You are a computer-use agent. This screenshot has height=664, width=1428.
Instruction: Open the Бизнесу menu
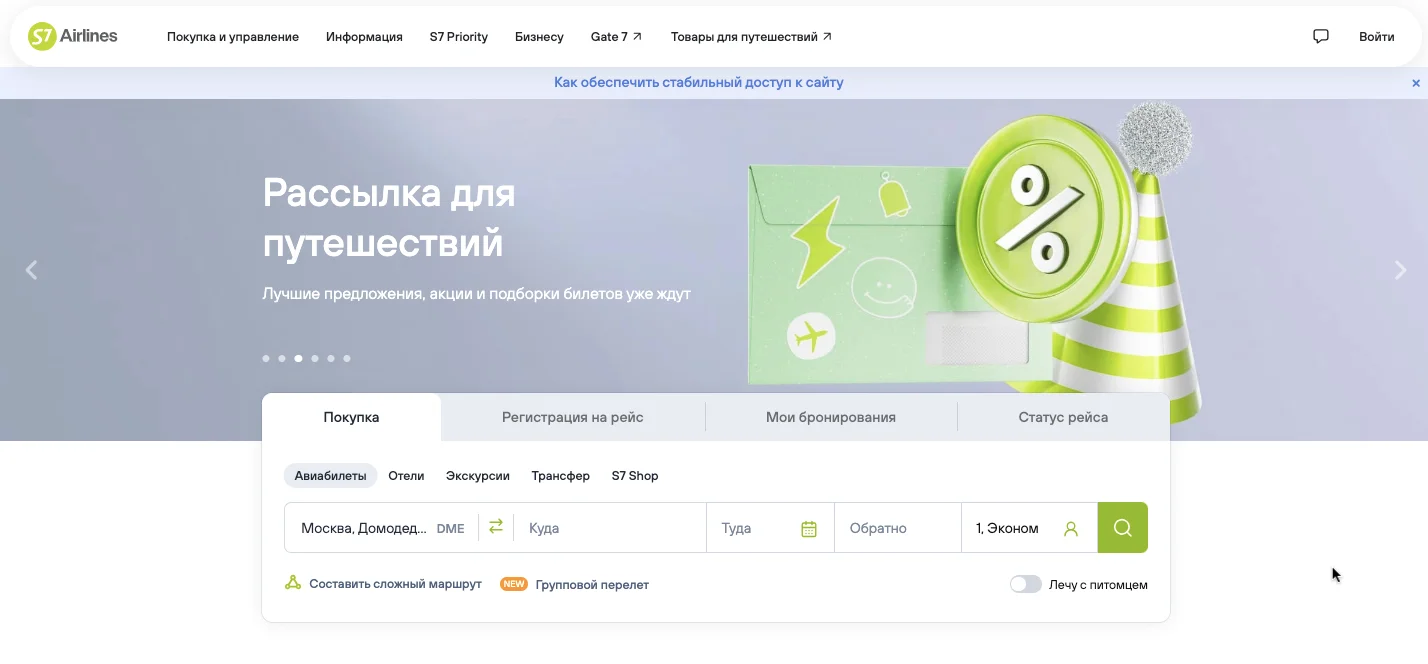[x=539, y=37]
